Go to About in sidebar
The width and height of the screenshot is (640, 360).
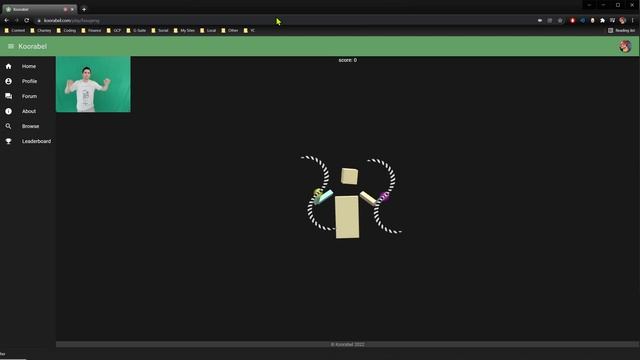28,111
